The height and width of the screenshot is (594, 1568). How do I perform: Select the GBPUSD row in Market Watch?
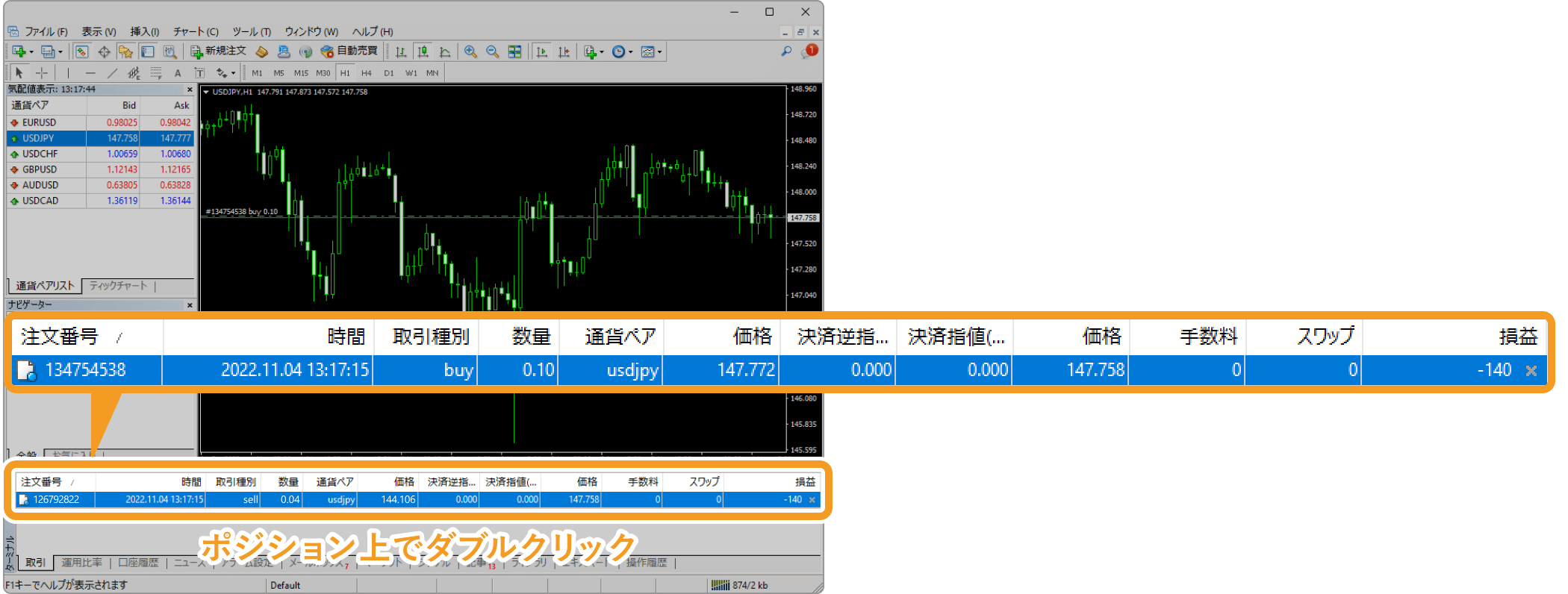(100, 169)
